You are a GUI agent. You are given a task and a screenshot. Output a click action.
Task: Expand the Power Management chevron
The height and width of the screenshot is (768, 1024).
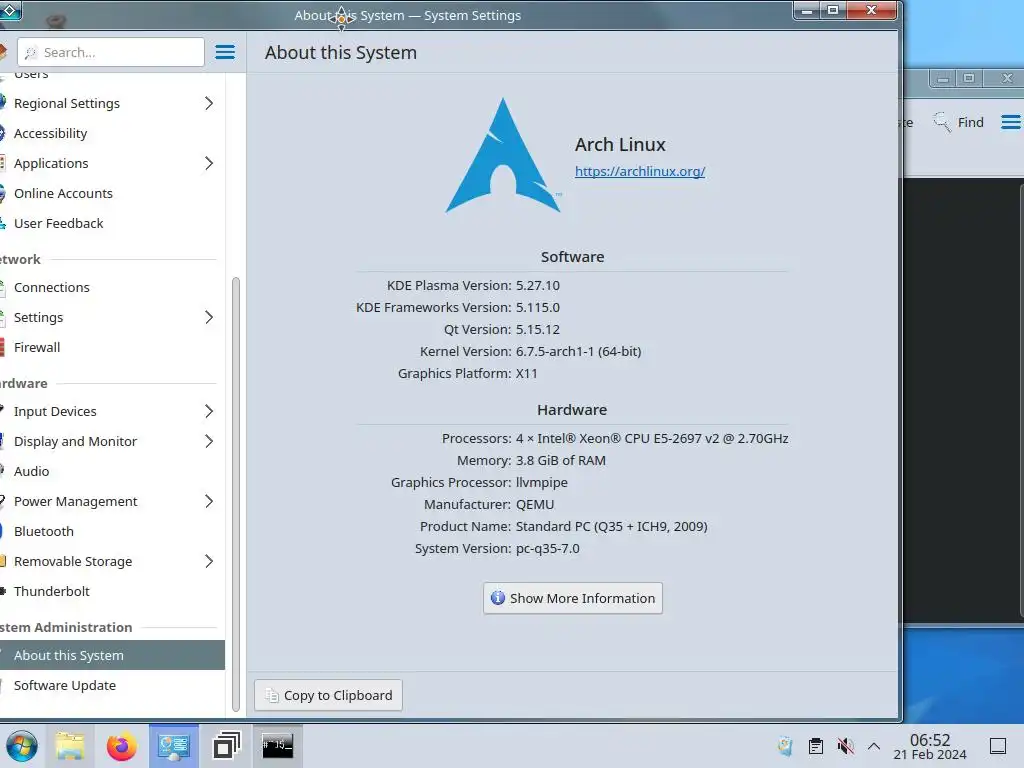point(209,502)
